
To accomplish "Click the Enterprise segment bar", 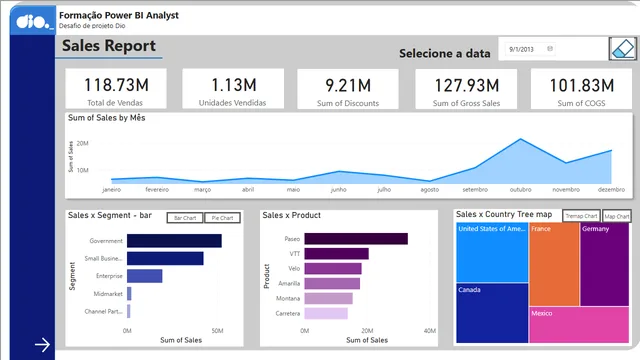I will click(144, 276).
